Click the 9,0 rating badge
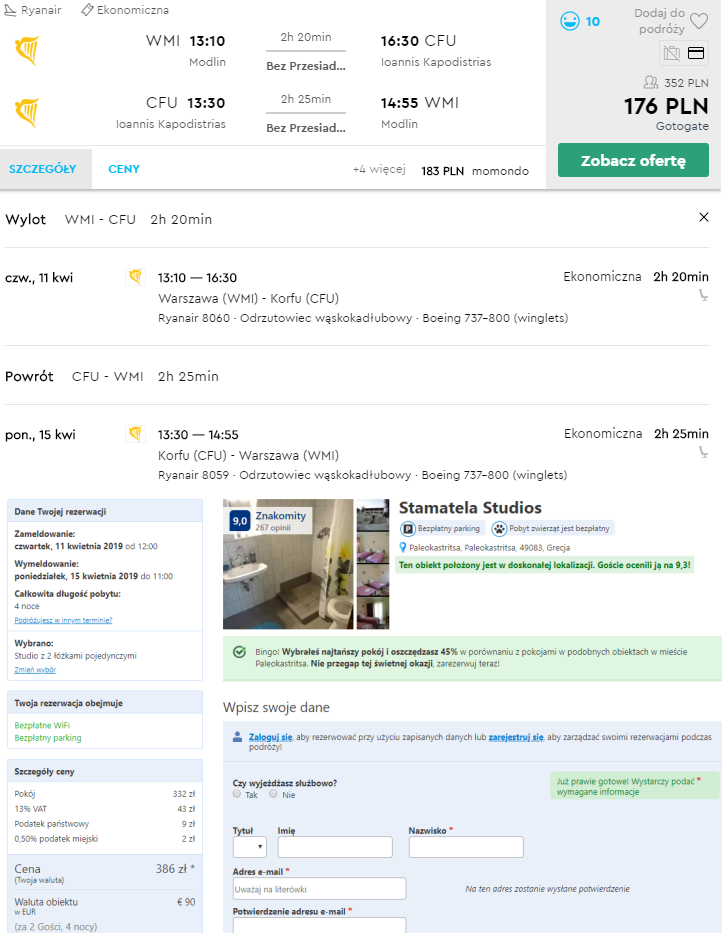722x933 pixels. 240,521
